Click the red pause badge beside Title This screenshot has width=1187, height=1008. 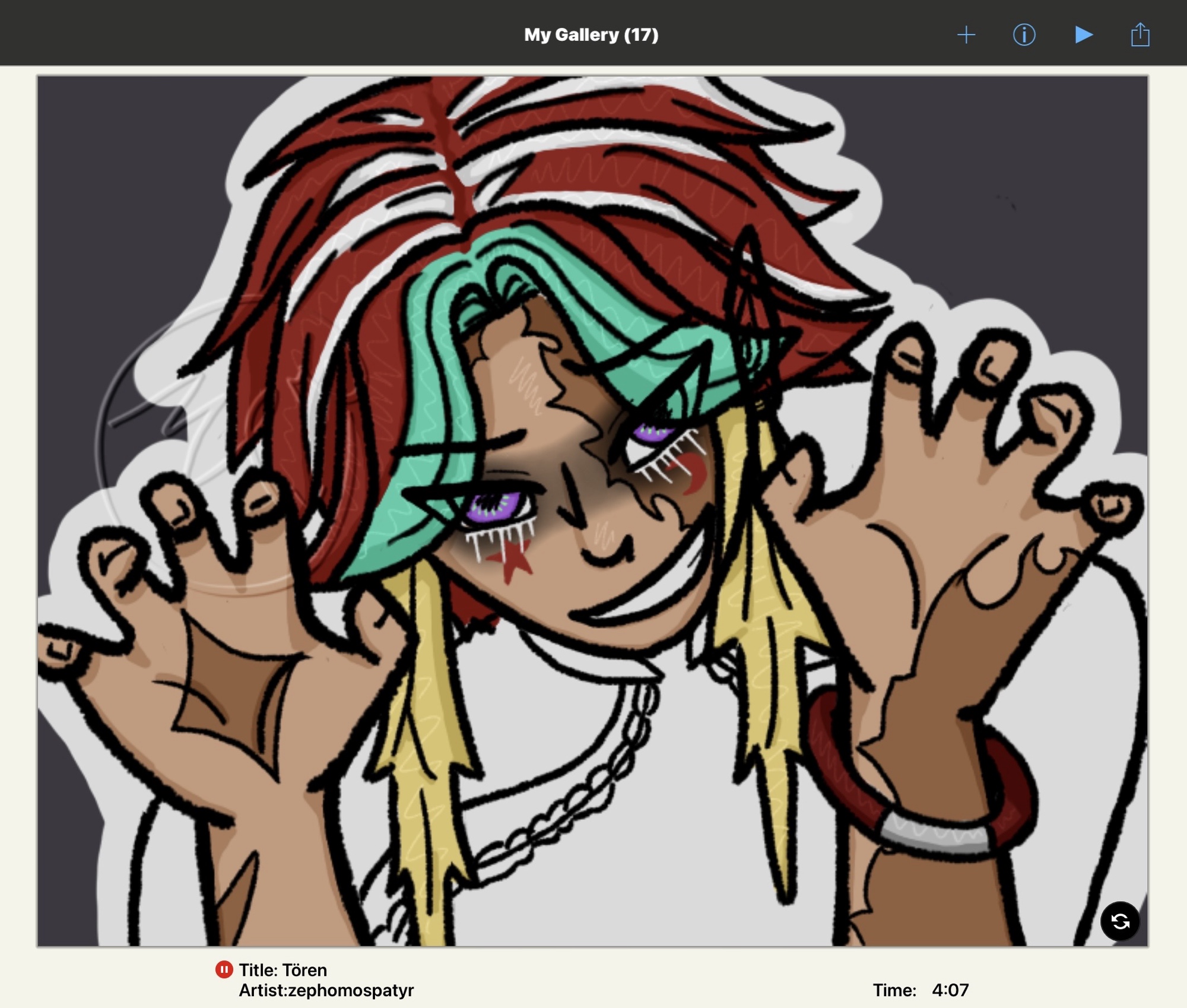click(x=224, y=969)
